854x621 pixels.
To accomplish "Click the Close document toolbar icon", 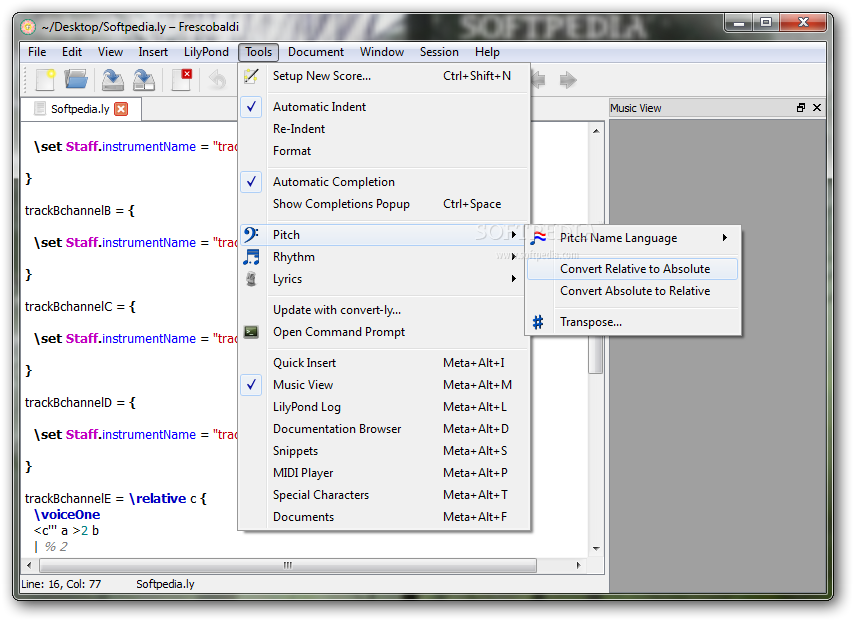I will [x=181, y=80].
